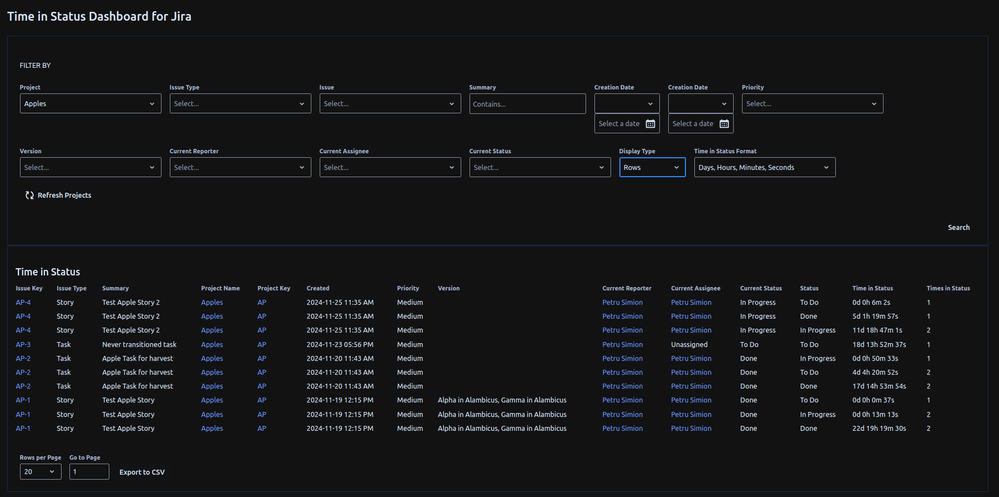Open the Current Assignee dropdown
Viewport: 999px width, 497px height.
pyautogui.click(x=390, y=168)
